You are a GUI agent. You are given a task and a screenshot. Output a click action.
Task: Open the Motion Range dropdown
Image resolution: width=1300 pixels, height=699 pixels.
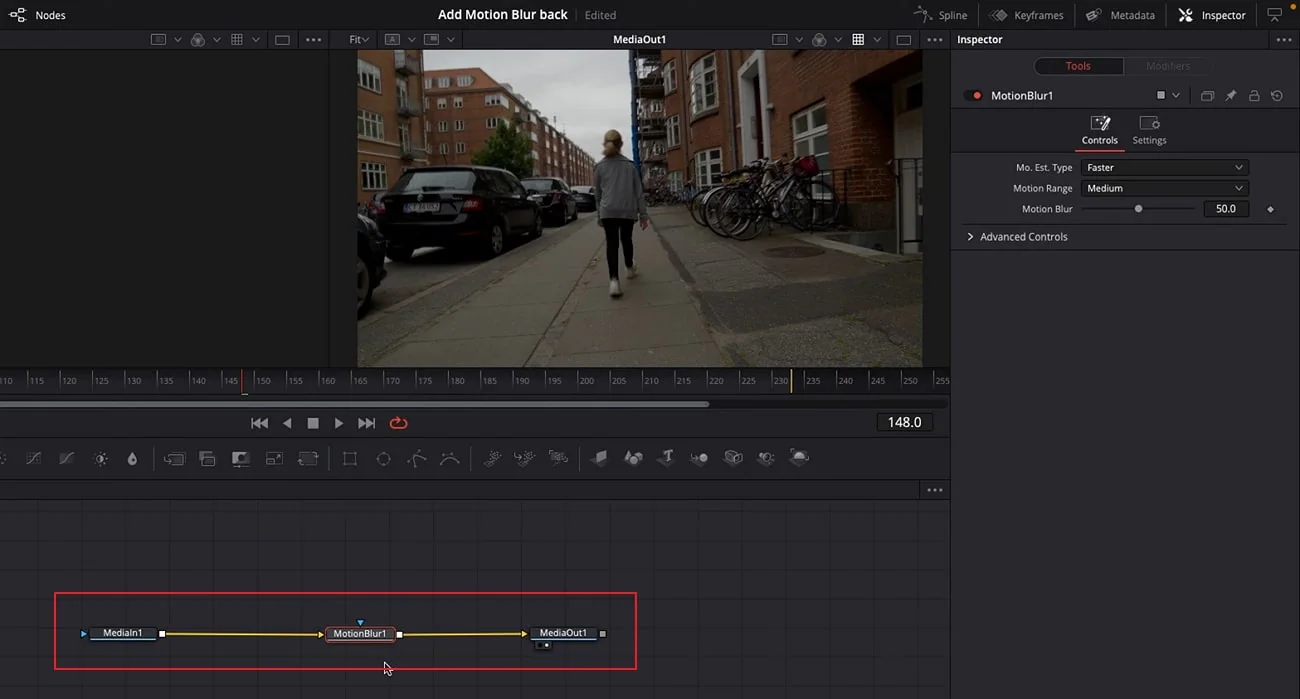click(x=1165, y=188)
